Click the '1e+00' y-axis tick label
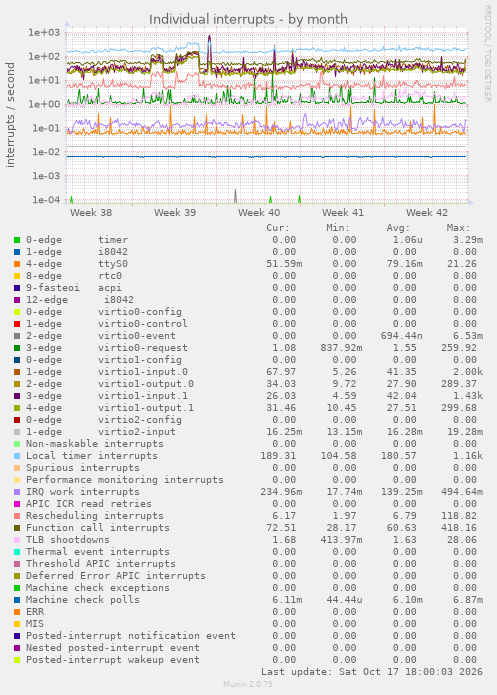 point(44,104)
